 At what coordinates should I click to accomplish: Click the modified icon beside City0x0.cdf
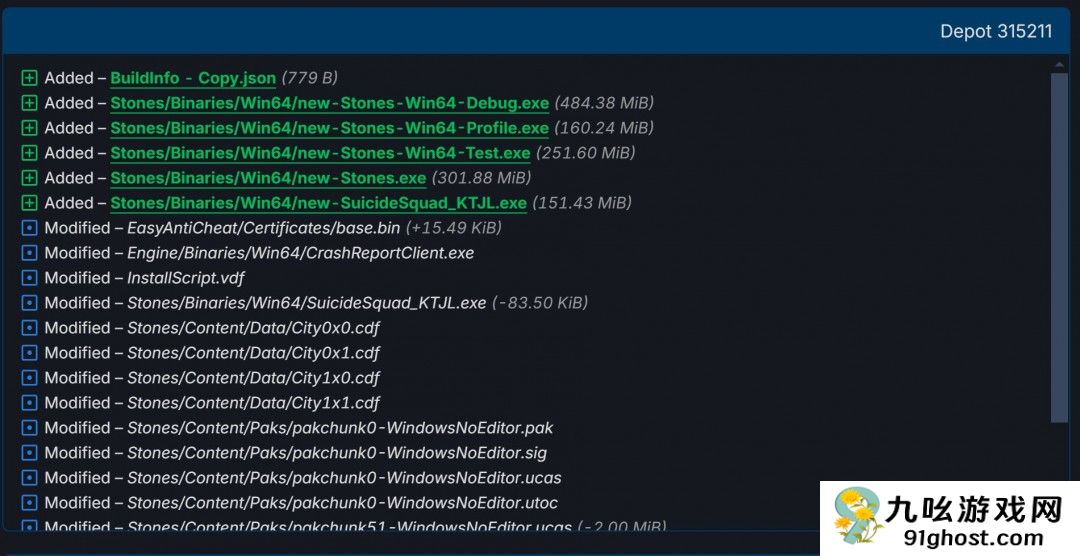pyautogui.click(x=29, y=328)
